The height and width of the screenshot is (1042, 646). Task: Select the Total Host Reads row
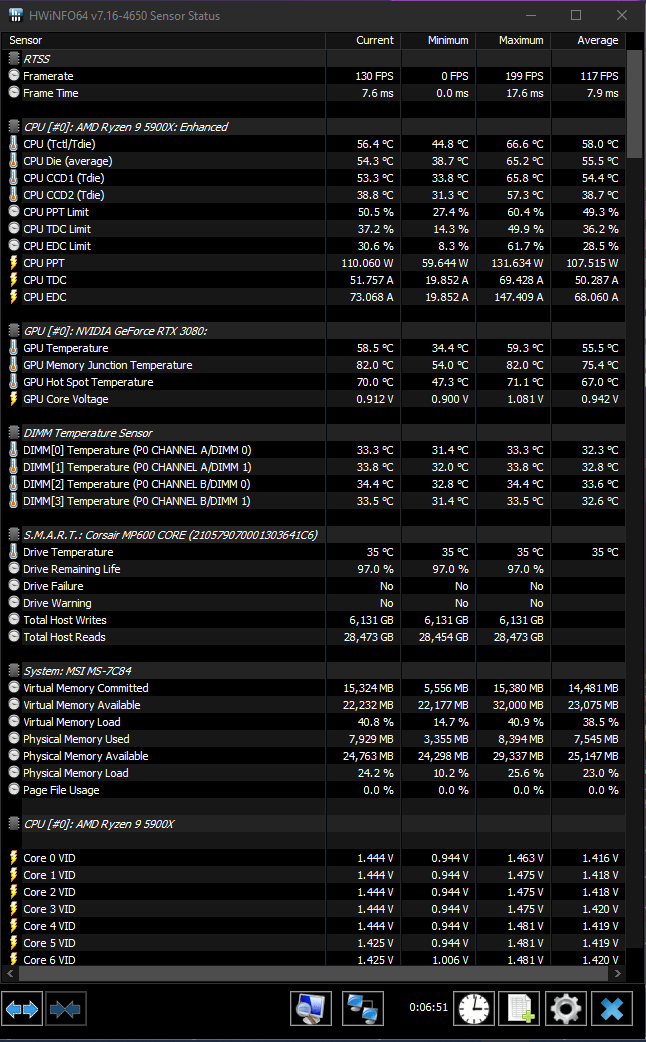tap(314, 637)
